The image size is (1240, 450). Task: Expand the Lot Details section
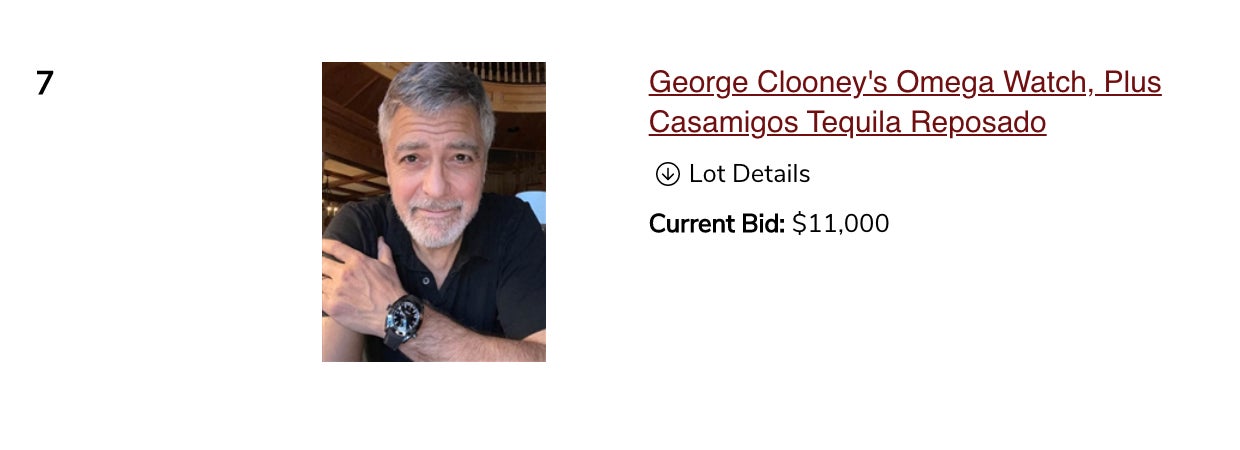click(733, 174)
